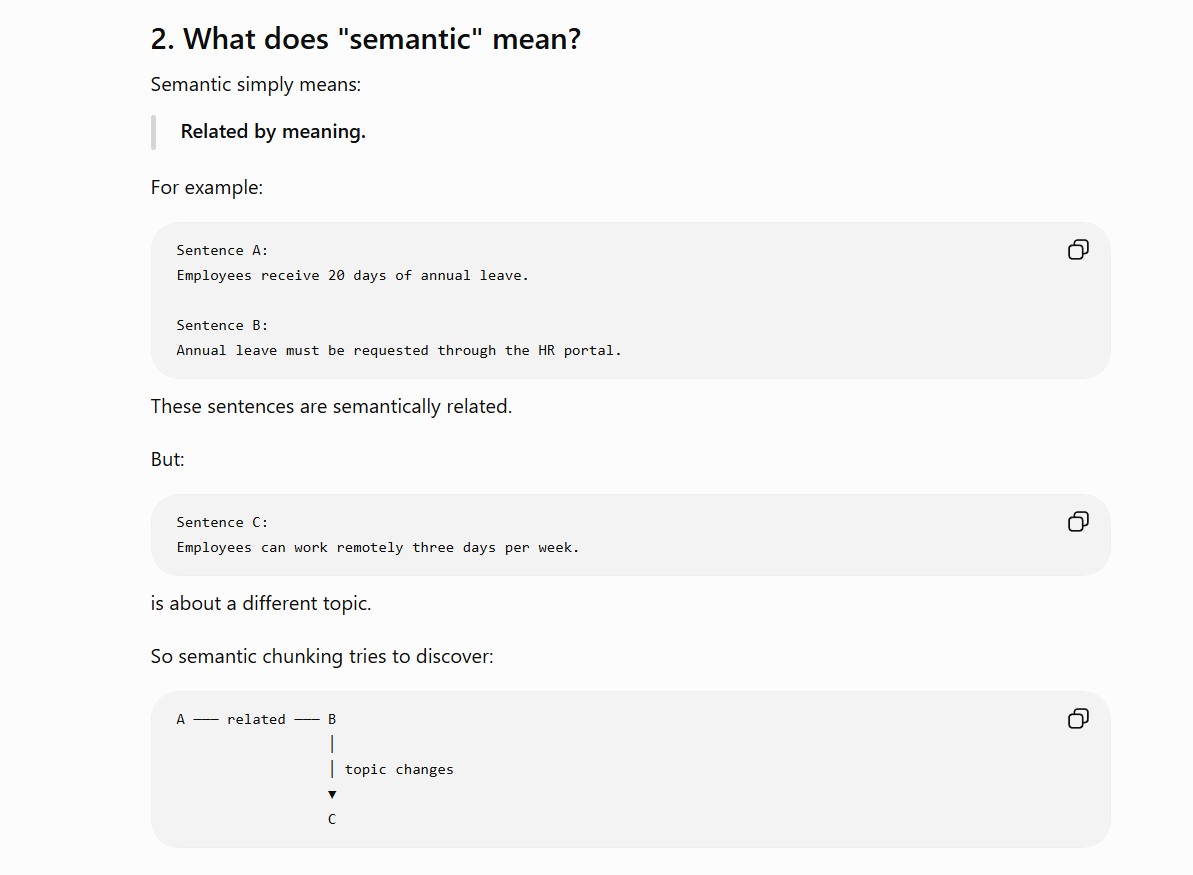Click the 'Related by meaning.' quote
This screenshot has width=1193, height=875.
273,132
